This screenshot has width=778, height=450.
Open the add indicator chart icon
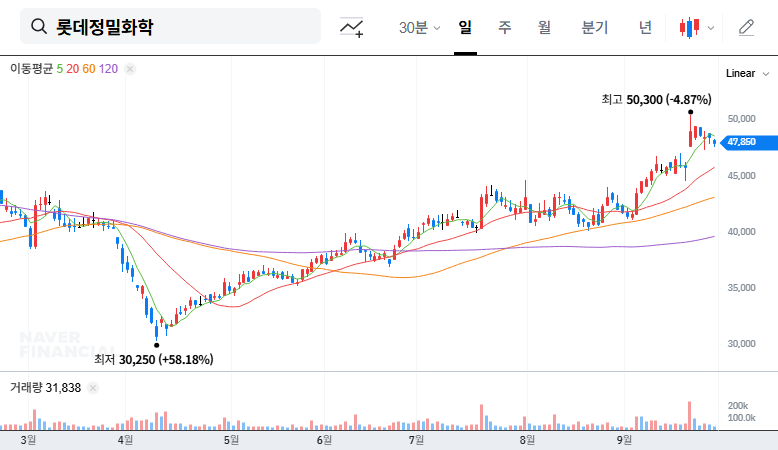[351, 28]
